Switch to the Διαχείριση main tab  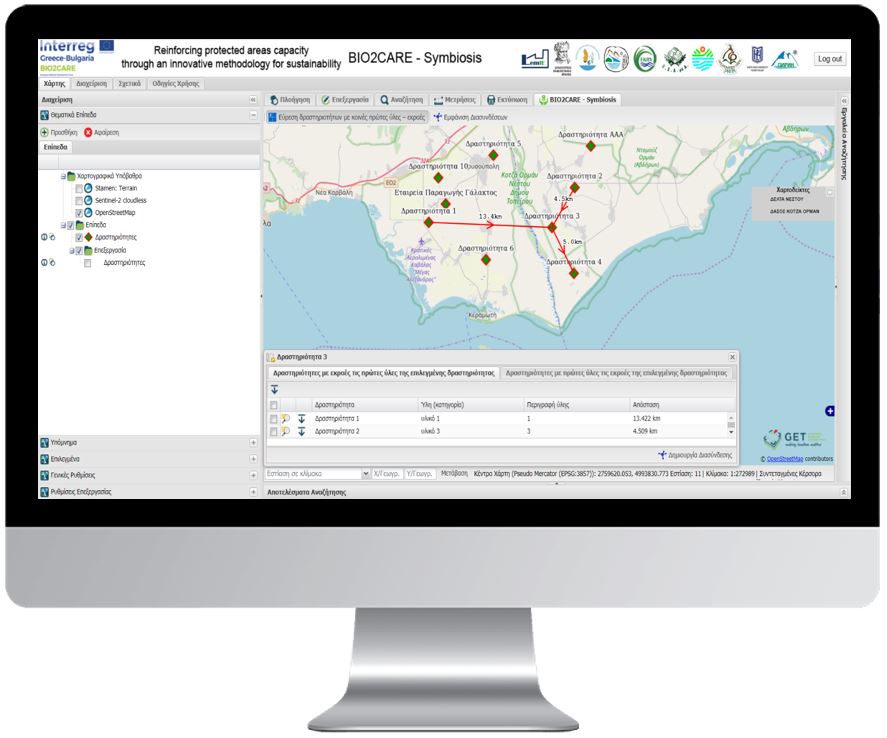(x=92, y=84)
